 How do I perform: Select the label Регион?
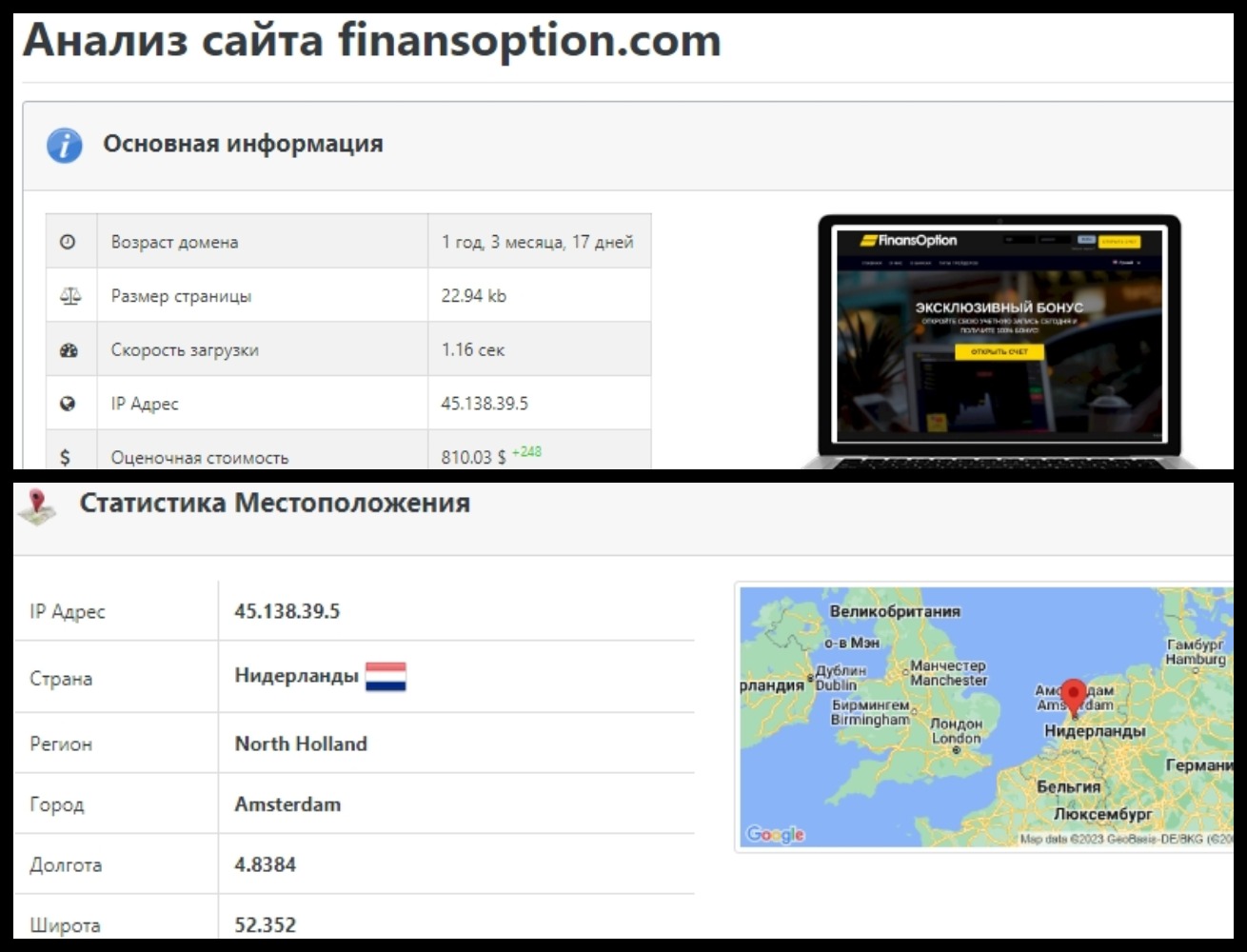point(61,744)
